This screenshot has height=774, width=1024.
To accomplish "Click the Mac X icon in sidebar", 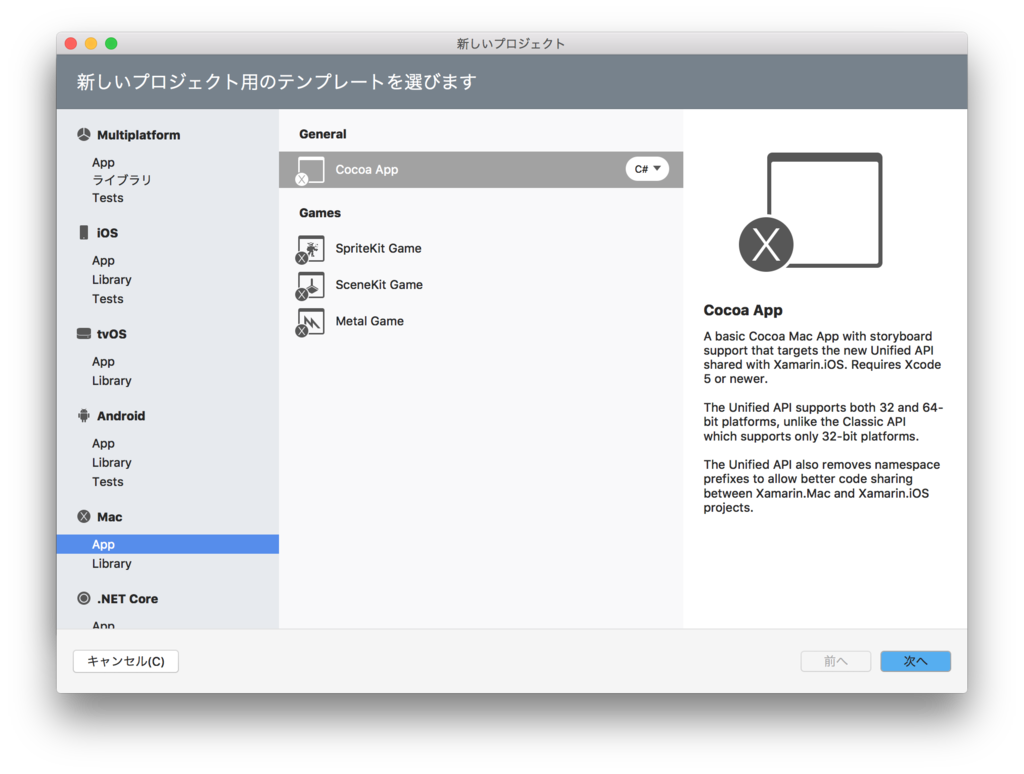I will pyautogui.click(x=84, y=517).
